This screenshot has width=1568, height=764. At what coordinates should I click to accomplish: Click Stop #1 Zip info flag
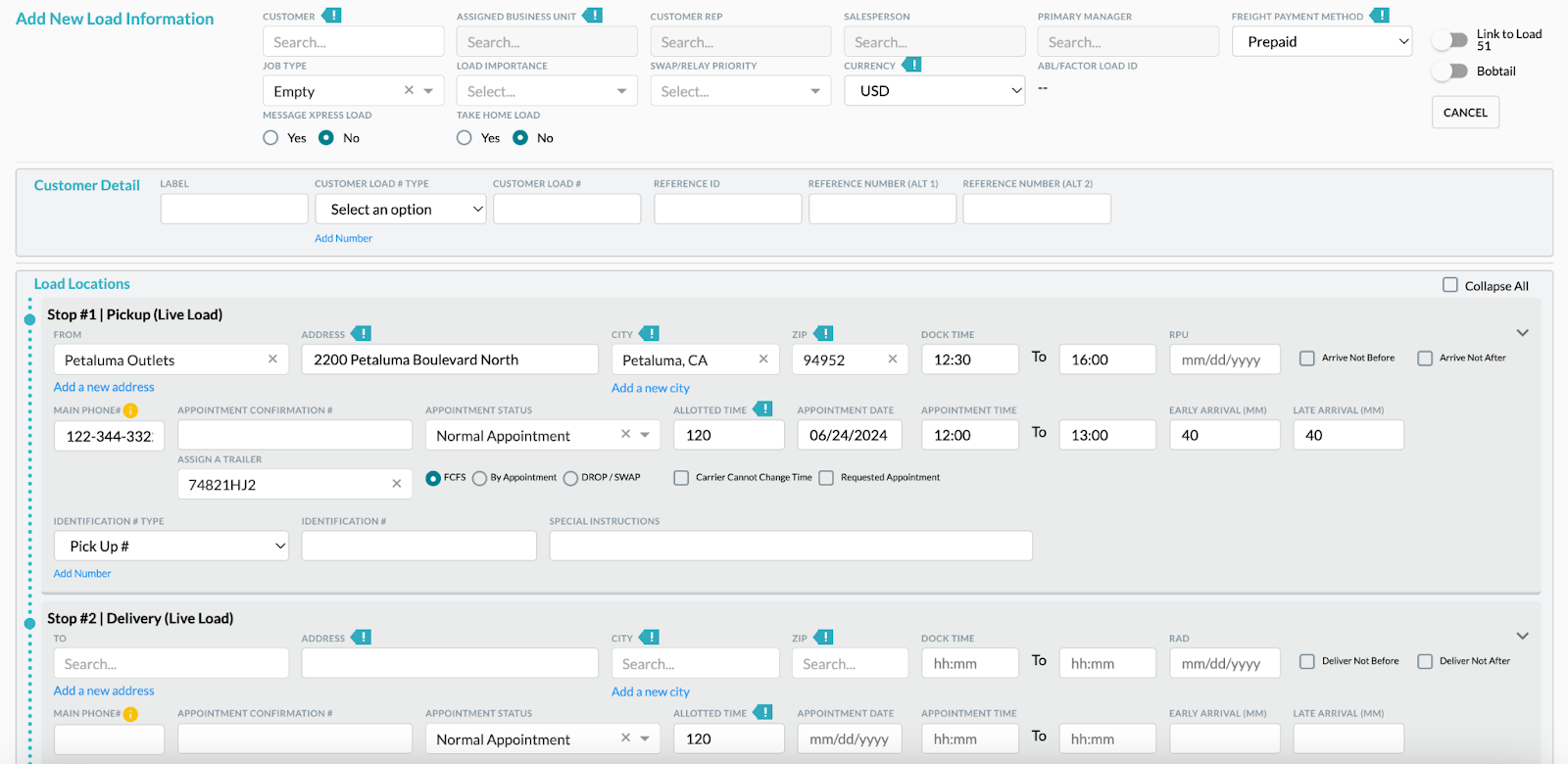pos(824,334)
